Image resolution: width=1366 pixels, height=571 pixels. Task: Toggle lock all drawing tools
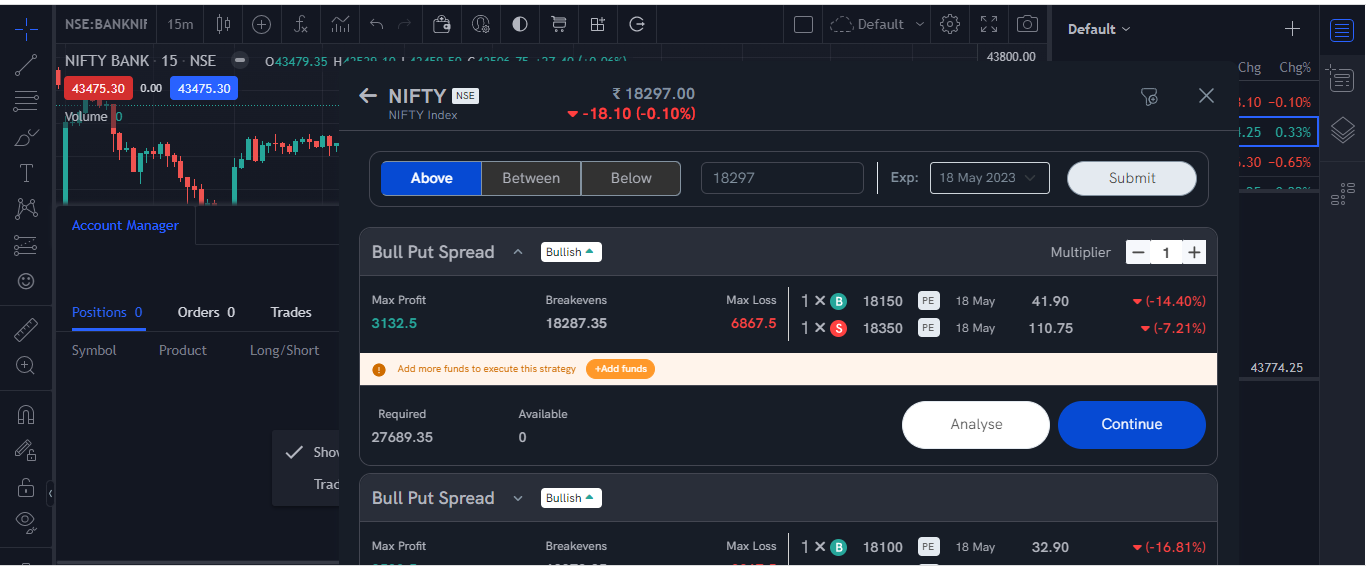coord(26,487)
